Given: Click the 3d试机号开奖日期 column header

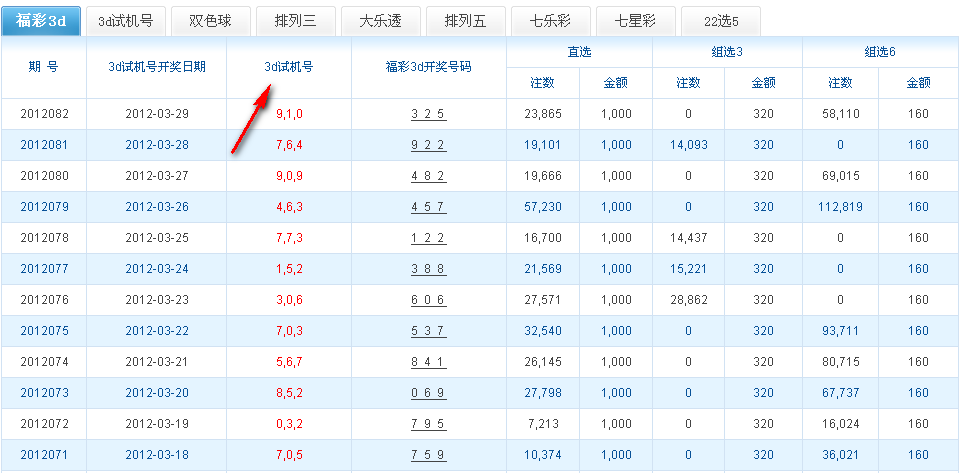Looking at the screenshot, I should (157, 67).
